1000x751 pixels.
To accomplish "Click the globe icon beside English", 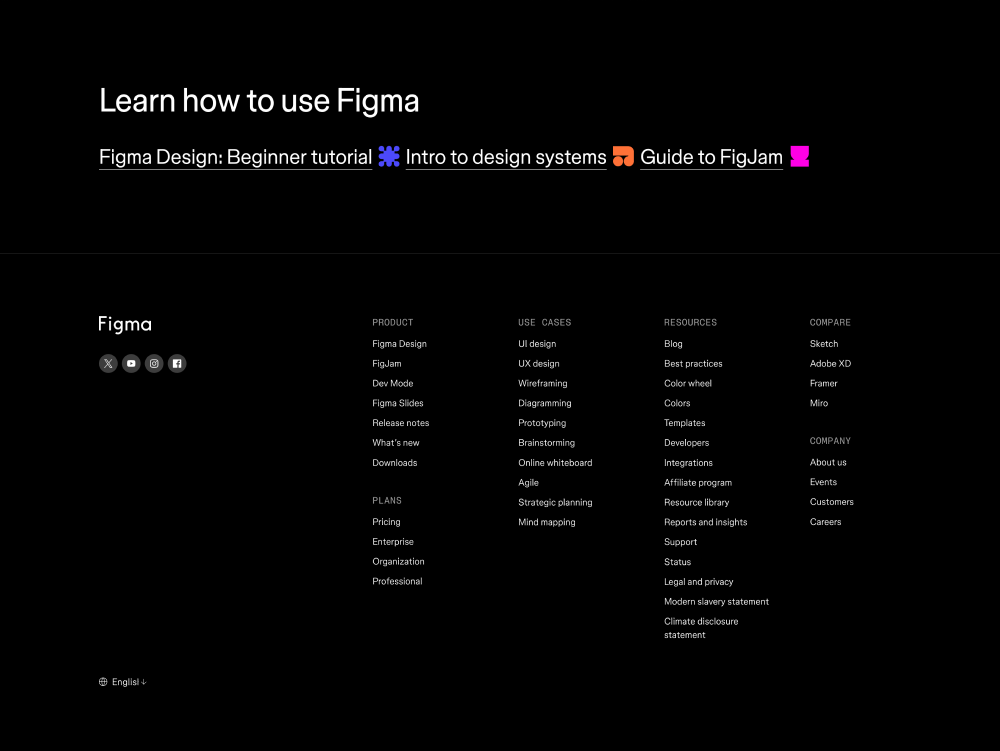I will (x=103, y=682).
